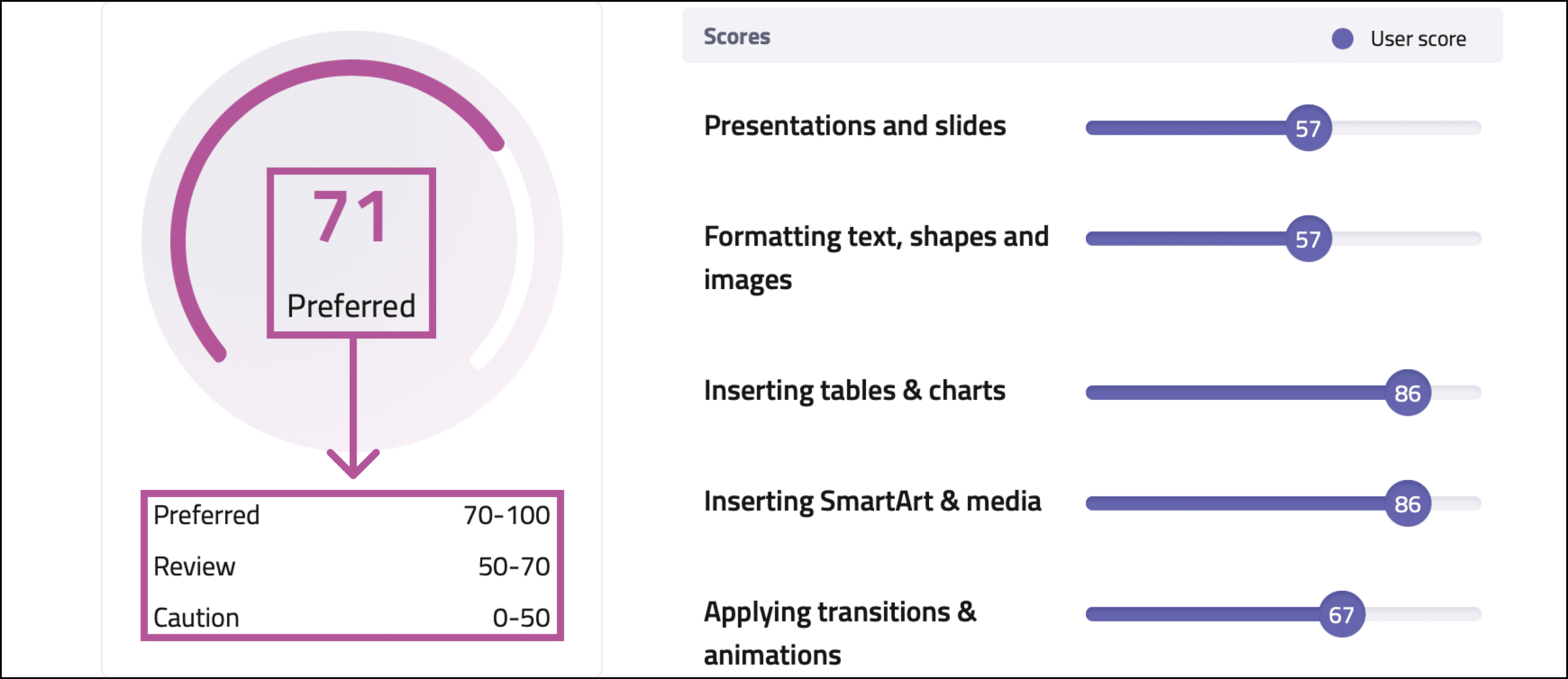This screenshot has height=679, width=1568.
Task: Click Applying transitions & animations label
Action: click(x=840, y=634)
